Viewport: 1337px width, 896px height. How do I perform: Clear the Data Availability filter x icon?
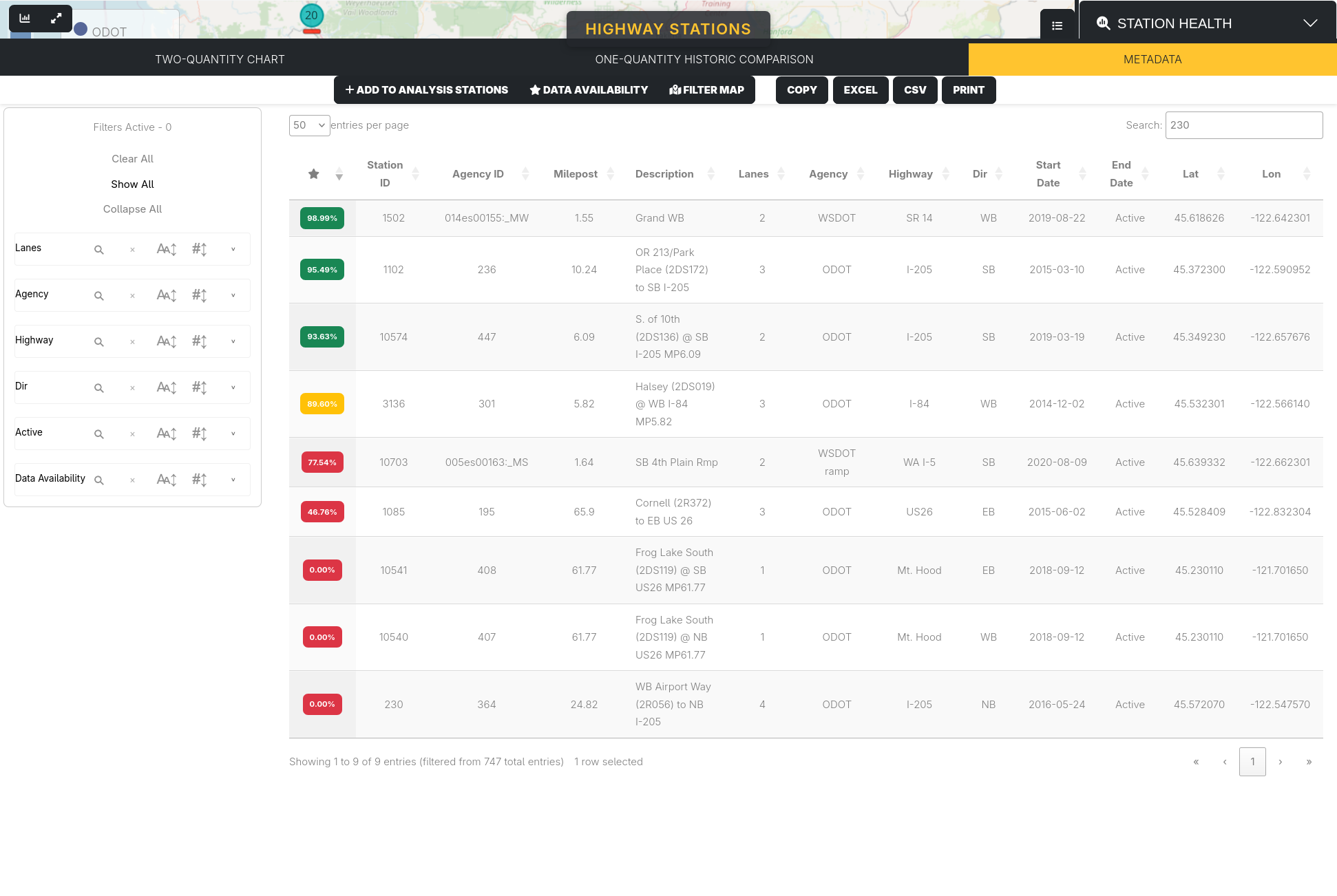[132, 480]
